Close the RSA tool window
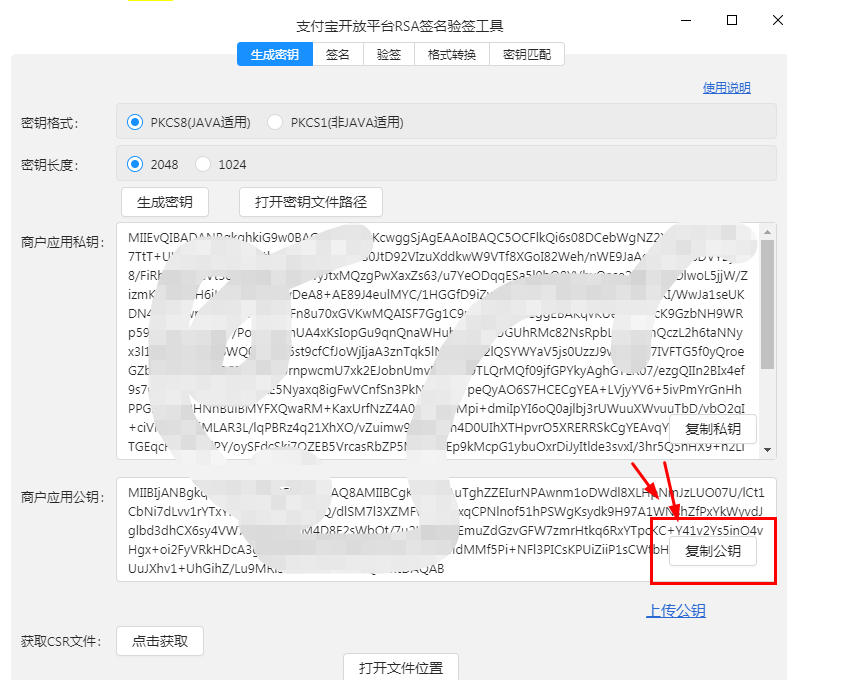The width and height of the screenshot is (848, 680). pyautogui.click(x=778, y=21)
